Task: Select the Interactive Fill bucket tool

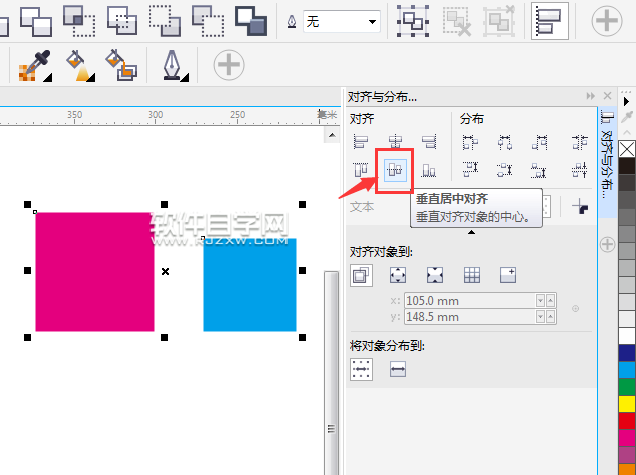Action: click(80, 66)
